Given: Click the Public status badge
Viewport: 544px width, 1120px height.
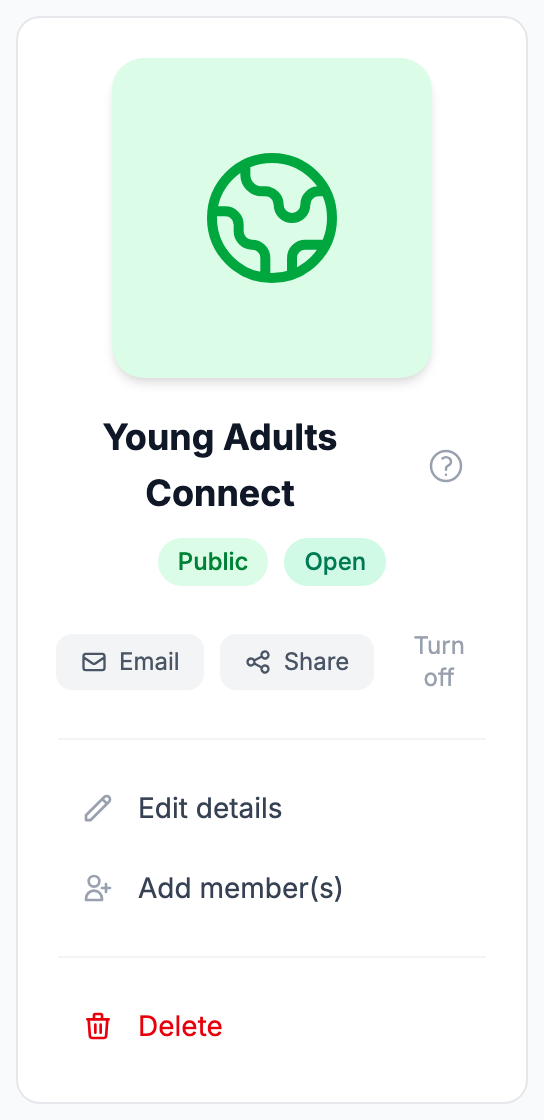Looking at the screenshot, I should (213, 561).
